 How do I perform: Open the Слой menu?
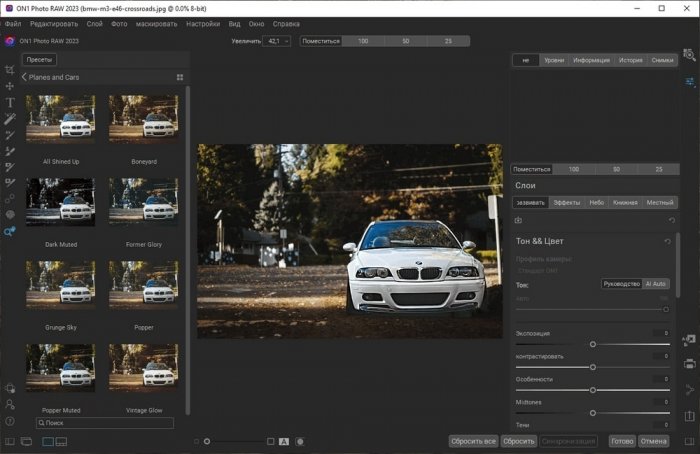point(95,24)
